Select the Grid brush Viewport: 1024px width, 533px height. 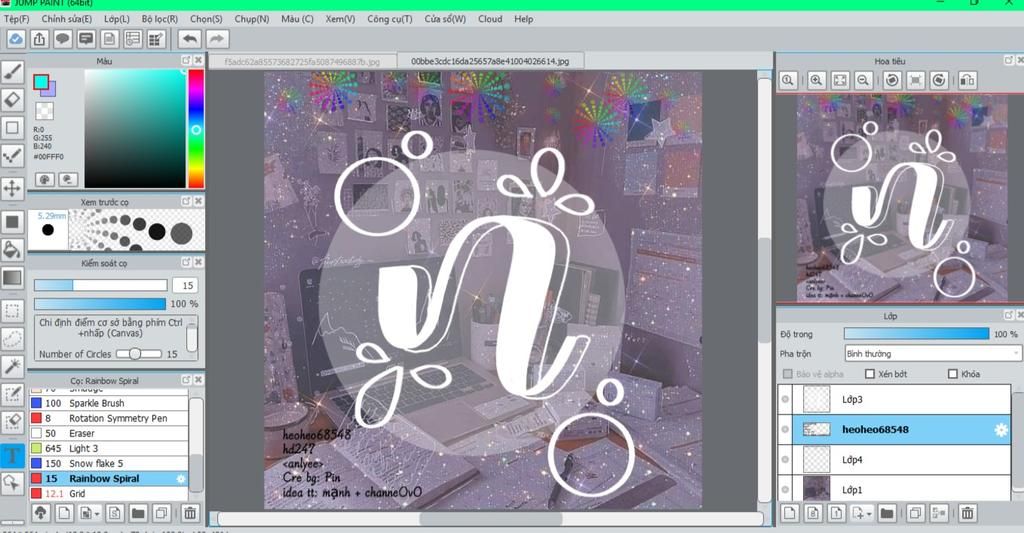click(x=108, y=493)
